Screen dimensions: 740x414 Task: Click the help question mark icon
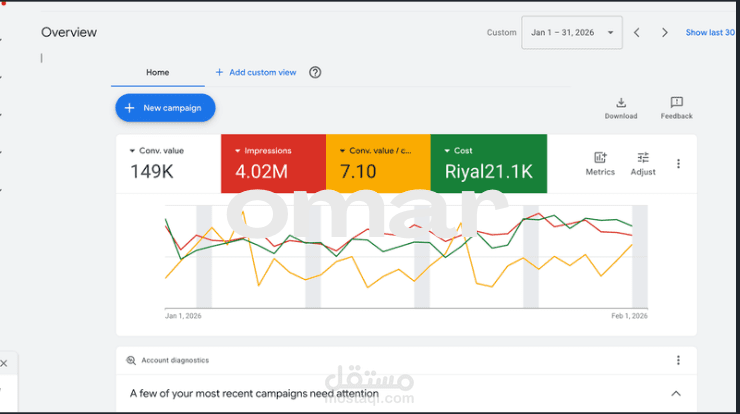click(x=315, y=72)
